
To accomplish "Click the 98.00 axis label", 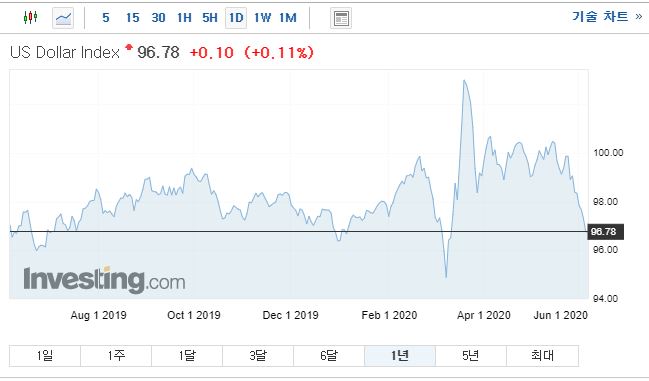I will [x=605, y=201].
